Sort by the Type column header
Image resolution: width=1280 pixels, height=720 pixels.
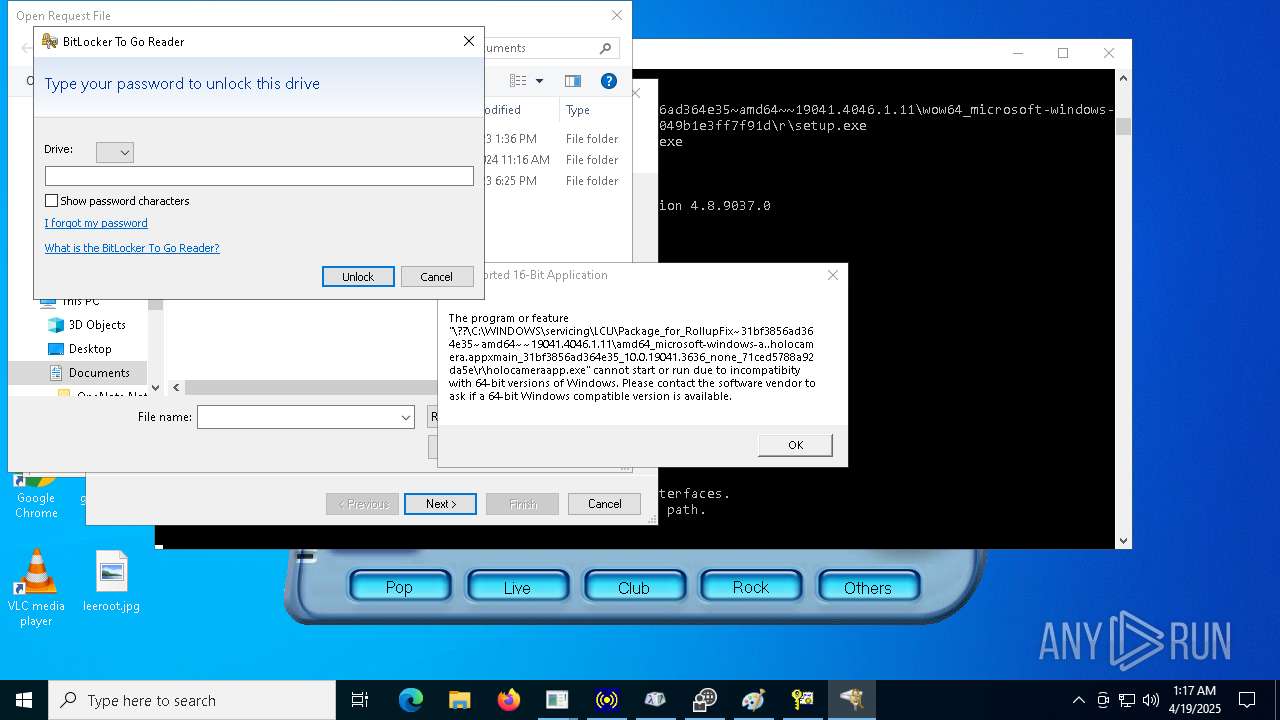click(x=578, y=110)
